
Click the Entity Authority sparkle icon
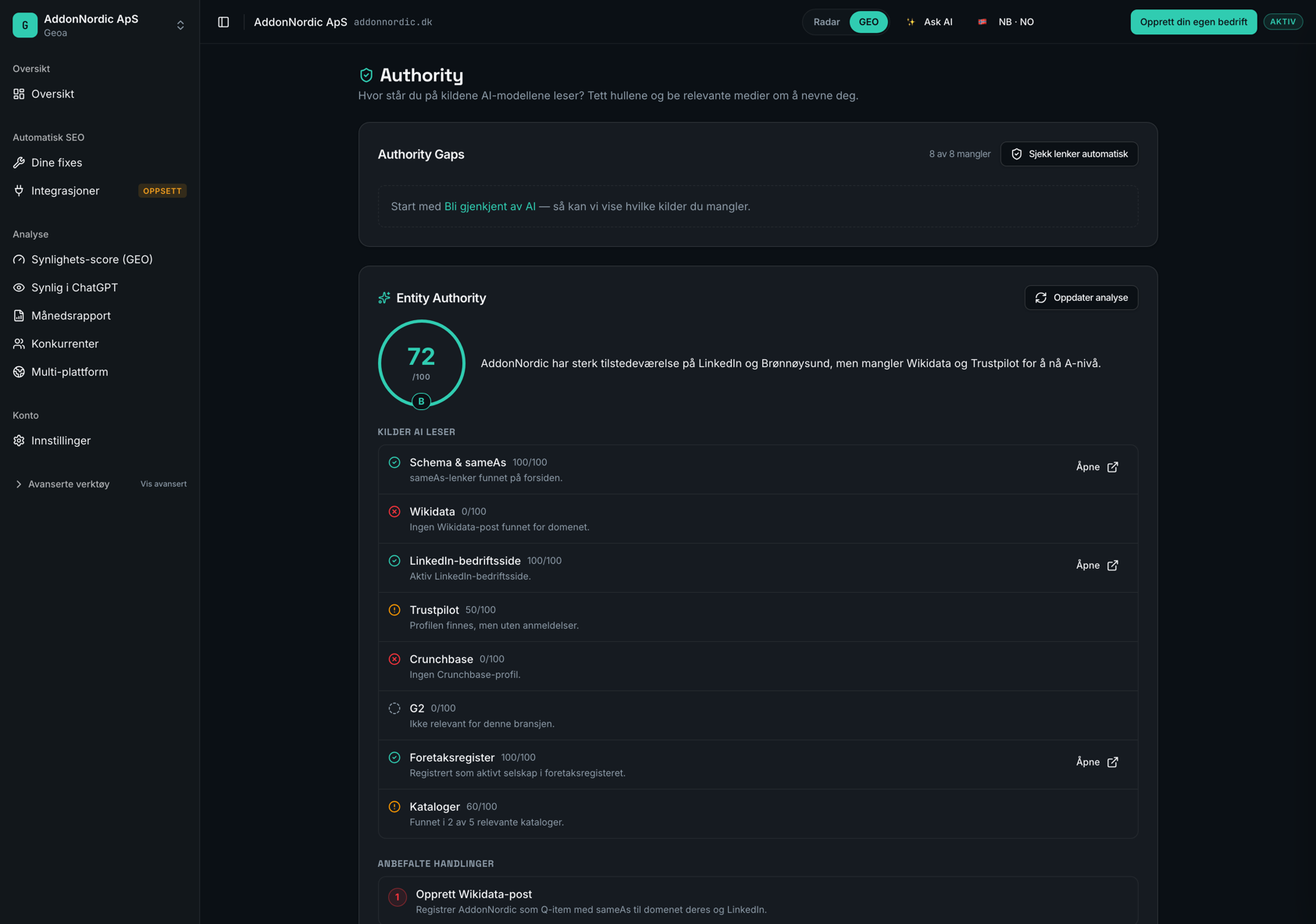coord(384,298)
